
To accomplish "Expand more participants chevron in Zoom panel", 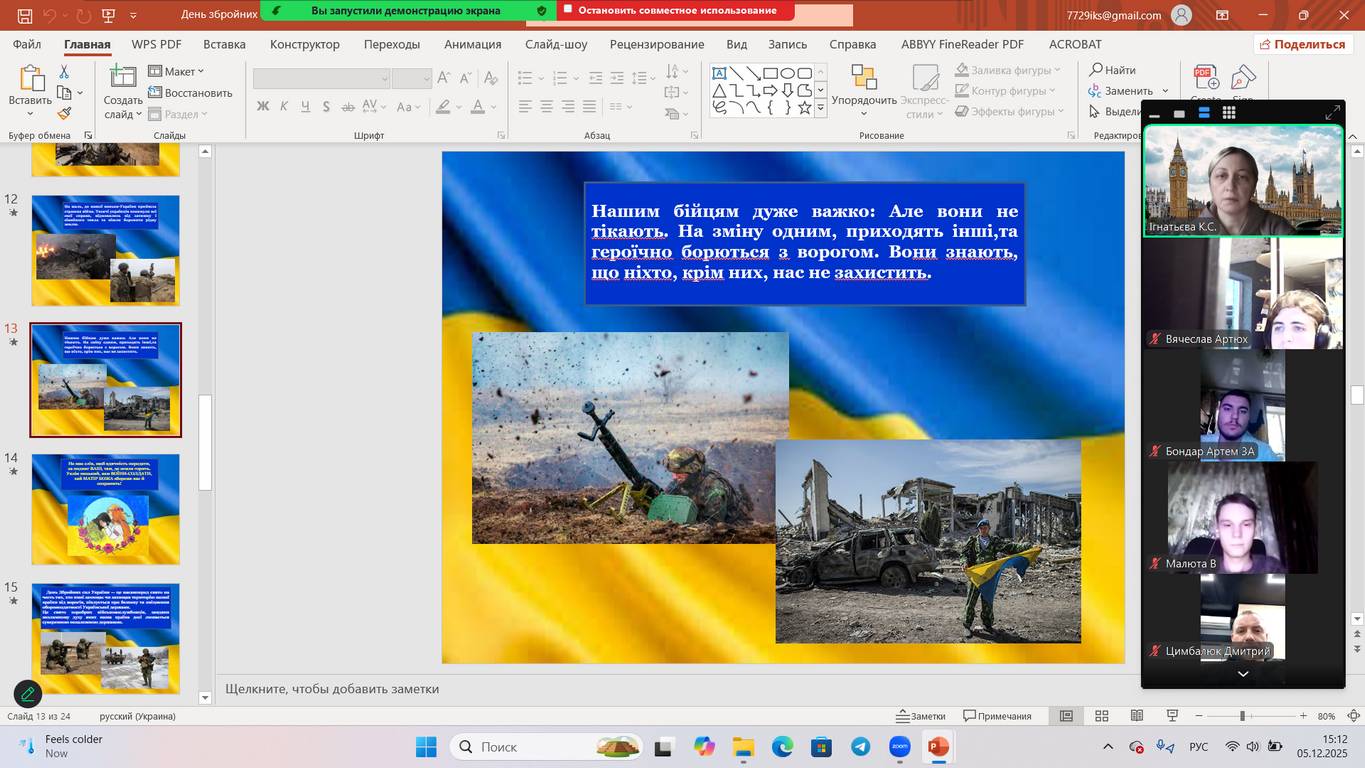I will pos(1243,674).
